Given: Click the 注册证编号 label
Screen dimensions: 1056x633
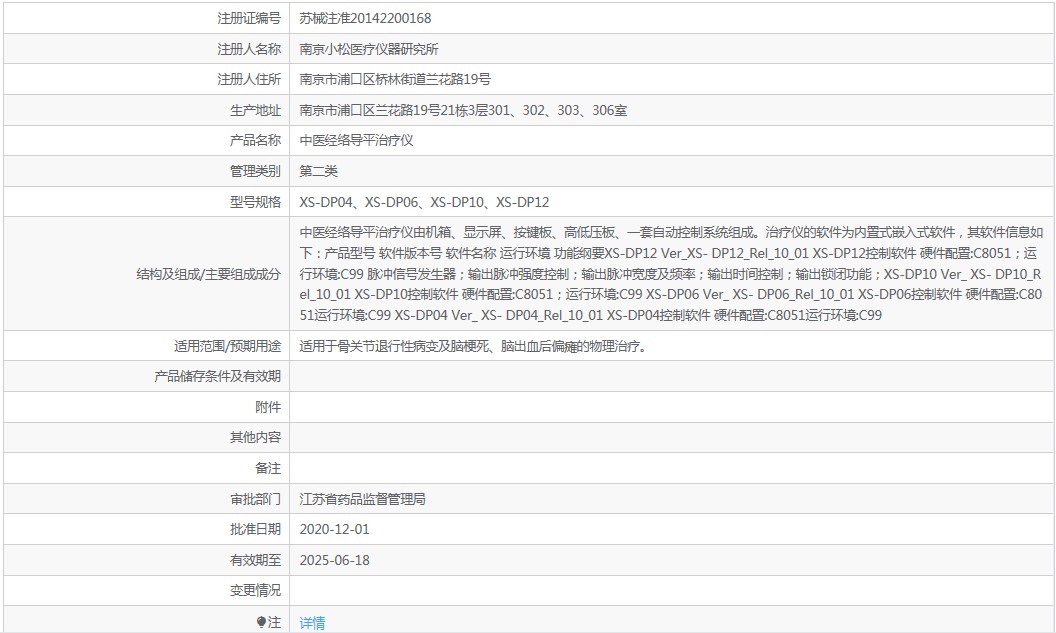Looking at the screenshot, I should tap(249, 18).
